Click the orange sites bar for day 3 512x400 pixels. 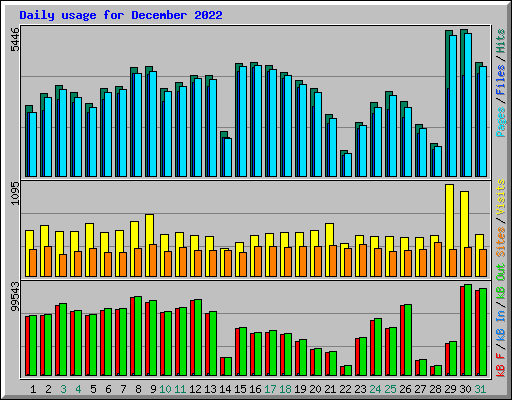[63, 265]
